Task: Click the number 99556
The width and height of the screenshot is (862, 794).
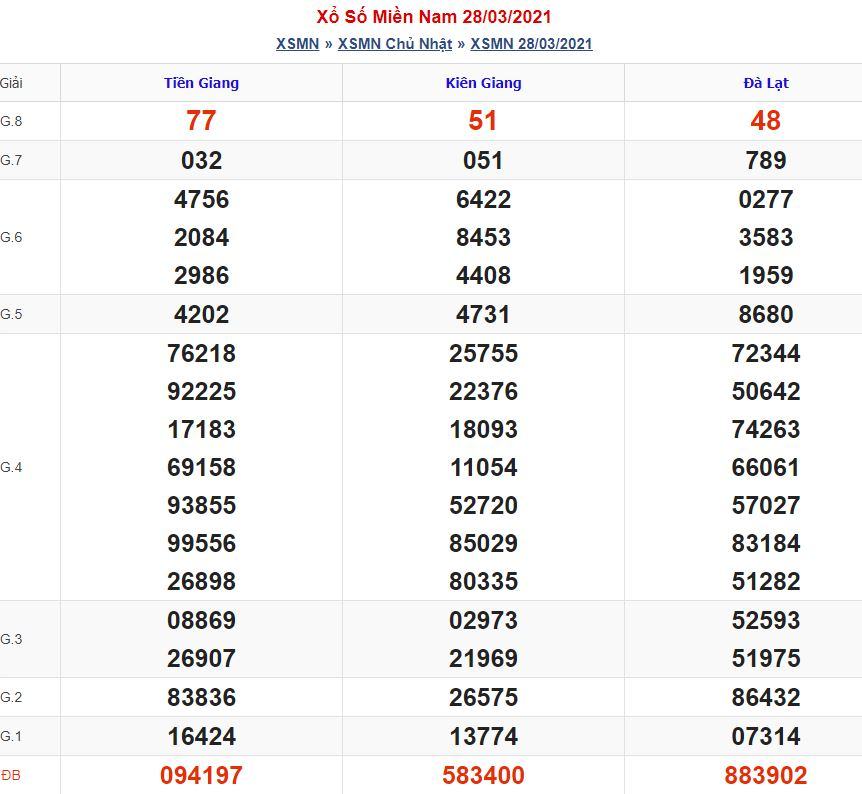Action: click(201, 543)
